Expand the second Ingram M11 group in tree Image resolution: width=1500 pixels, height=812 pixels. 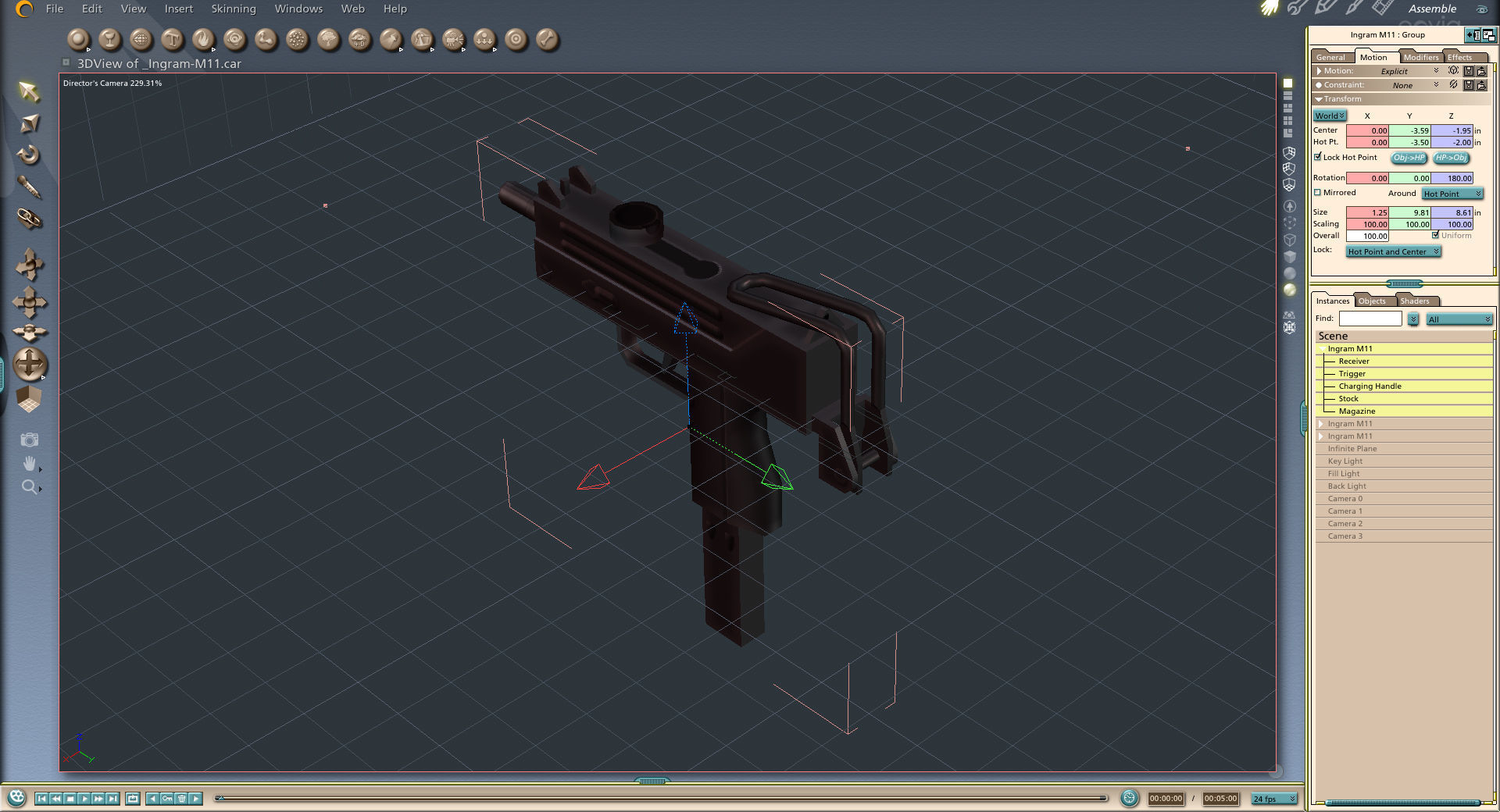(x=1321, y=424)
